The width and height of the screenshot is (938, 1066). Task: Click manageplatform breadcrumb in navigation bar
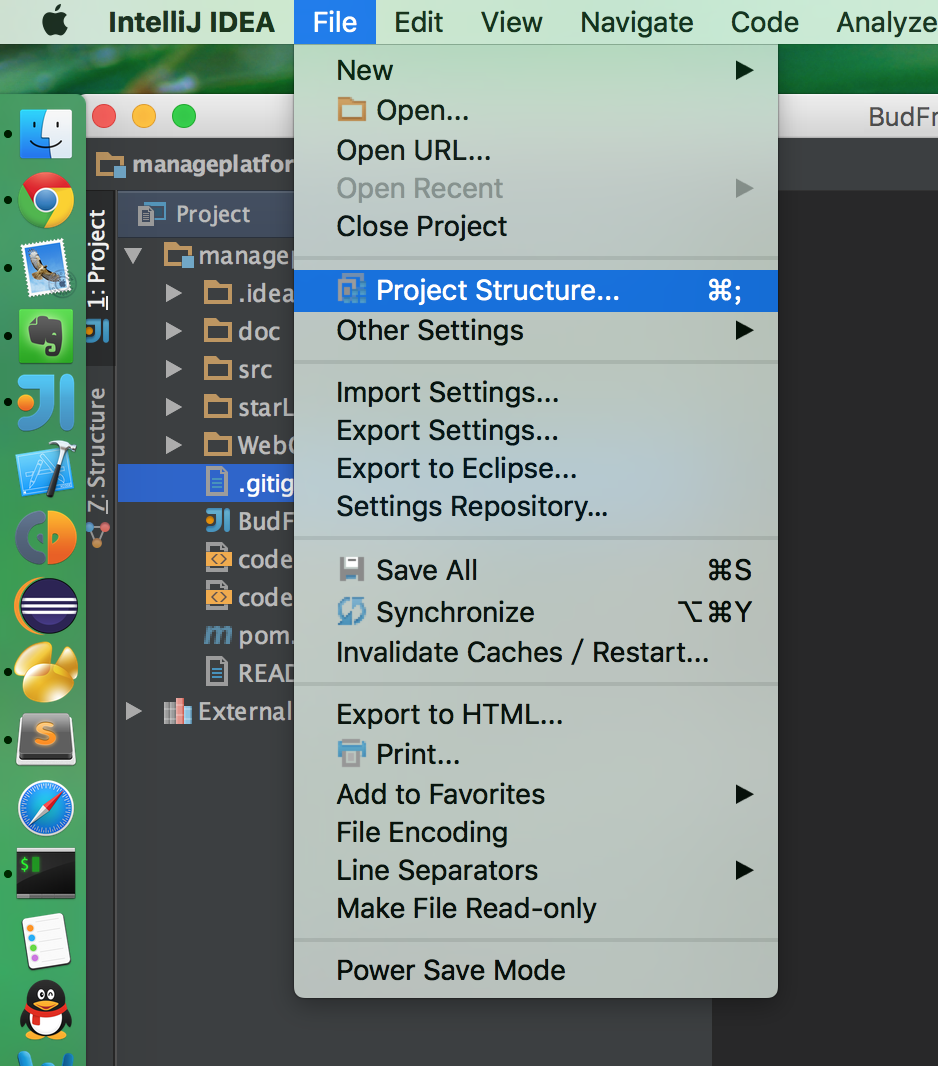pyautogui.click(x=196, y=164)
